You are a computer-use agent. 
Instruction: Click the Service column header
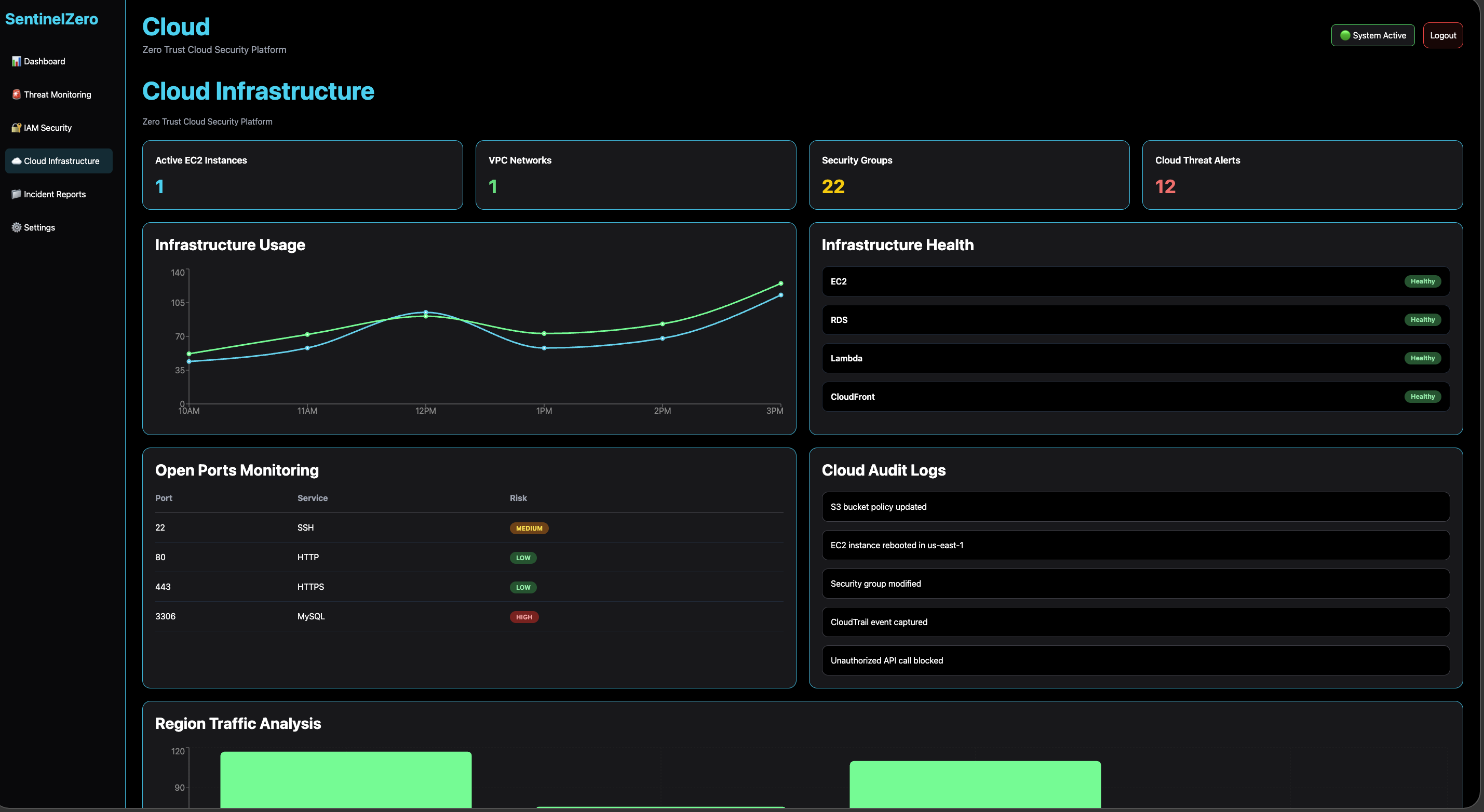pyautogui.click(x=312, y=498)
